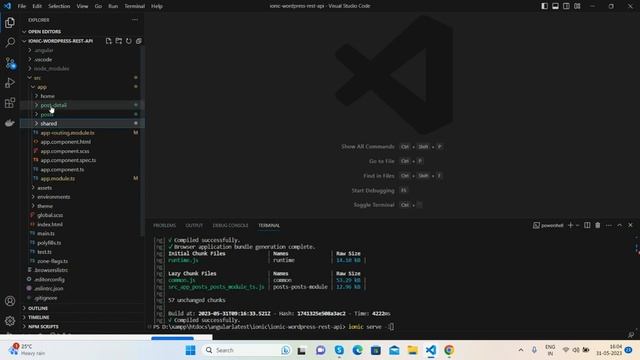Toggle bottom panel visibility
640x360 pixels.
556,6
